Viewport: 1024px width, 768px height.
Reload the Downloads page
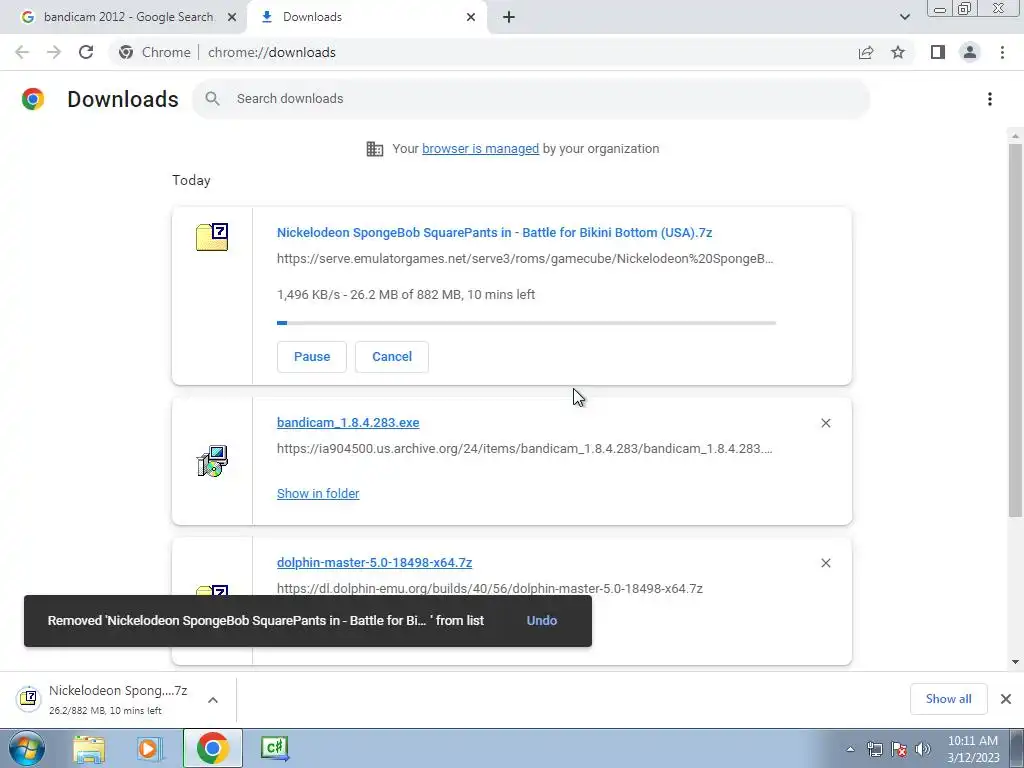click(x=86, y=52)
